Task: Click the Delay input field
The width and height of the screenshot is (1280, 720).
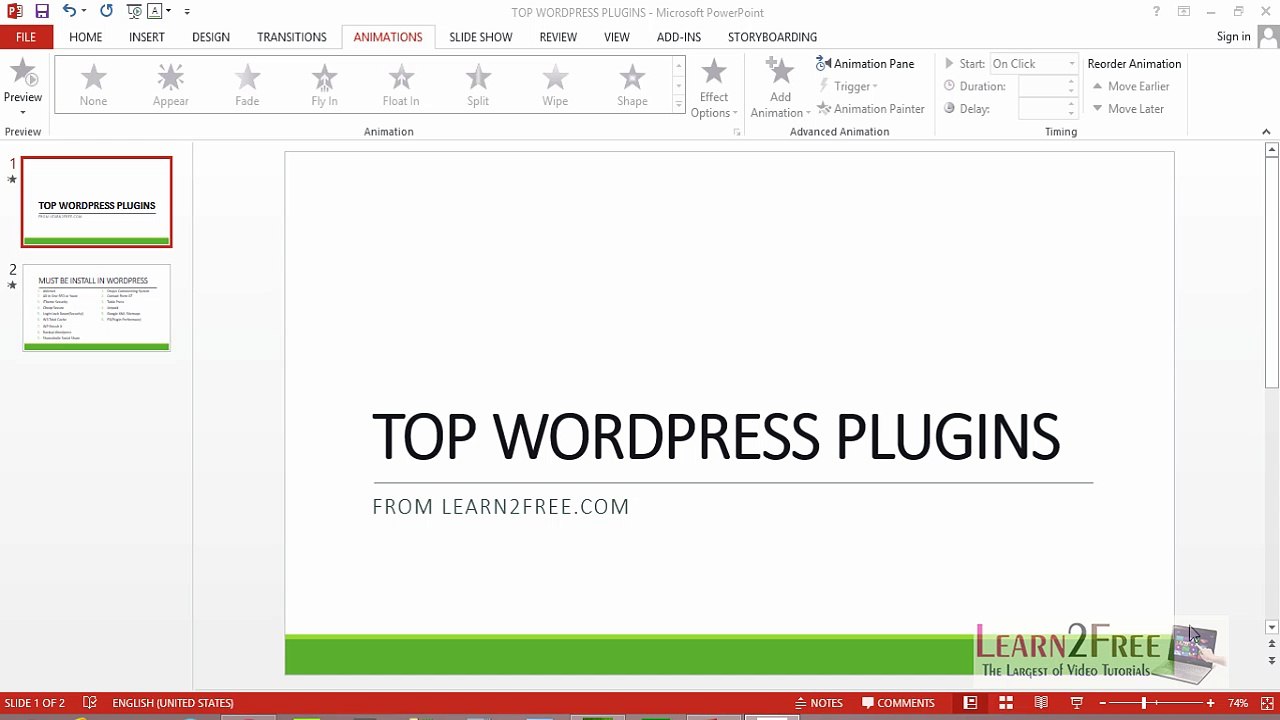Action: (x=1047, y=108)
